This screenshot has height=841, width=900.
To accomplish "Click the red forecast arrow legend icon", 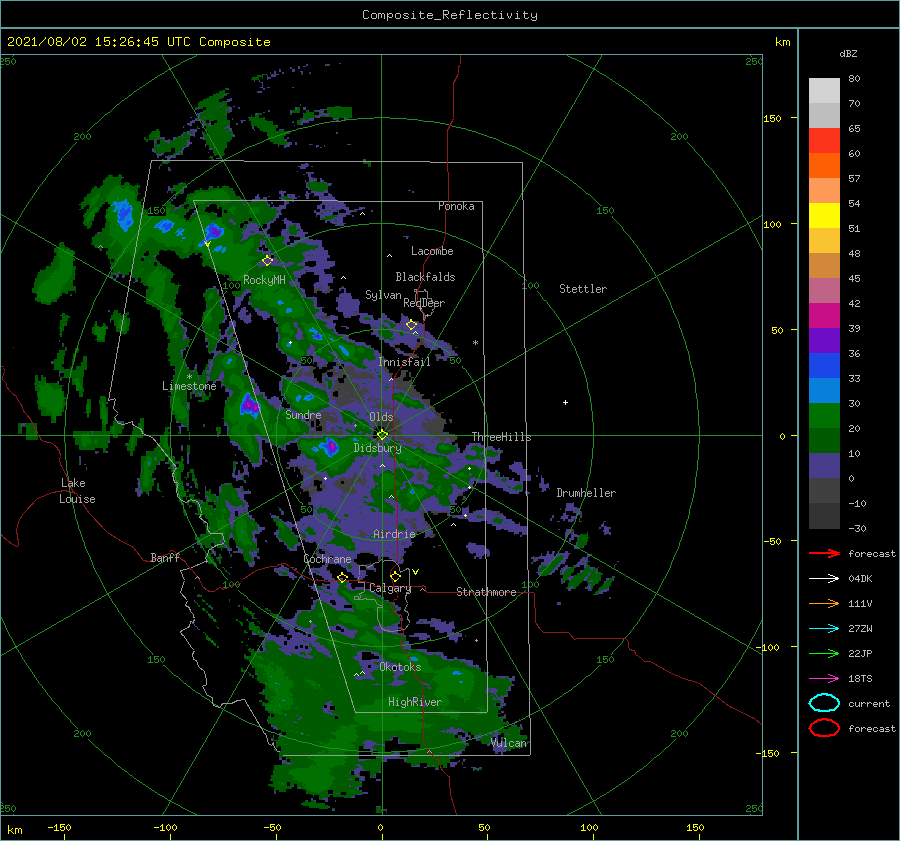I will click(x=824, y=553).
